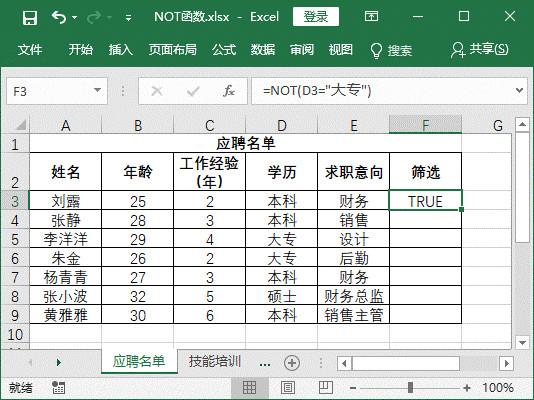Image resolution: width=534 pixels, height=400 pixels.
Task: Expand the formula bar
Action: (519, 91)
